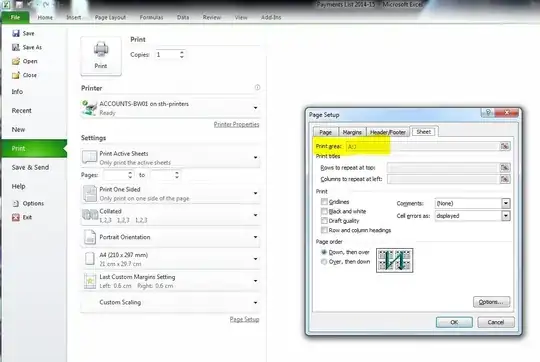Enable the Black and white checkbox
The height and width of the screenshot is (362, 540).
tap(324, 211)
